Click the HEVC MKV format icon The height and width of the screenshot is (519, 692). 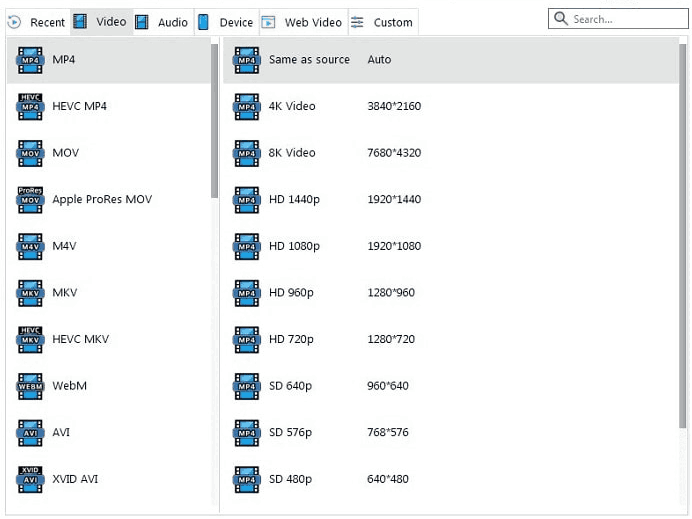point(30,339)
